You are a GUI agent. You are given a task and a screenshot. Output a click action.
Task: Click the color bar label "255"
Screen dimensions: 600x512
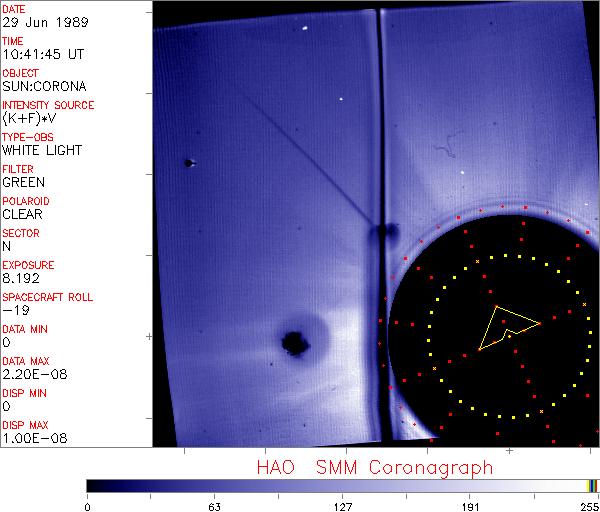(590, 507)
